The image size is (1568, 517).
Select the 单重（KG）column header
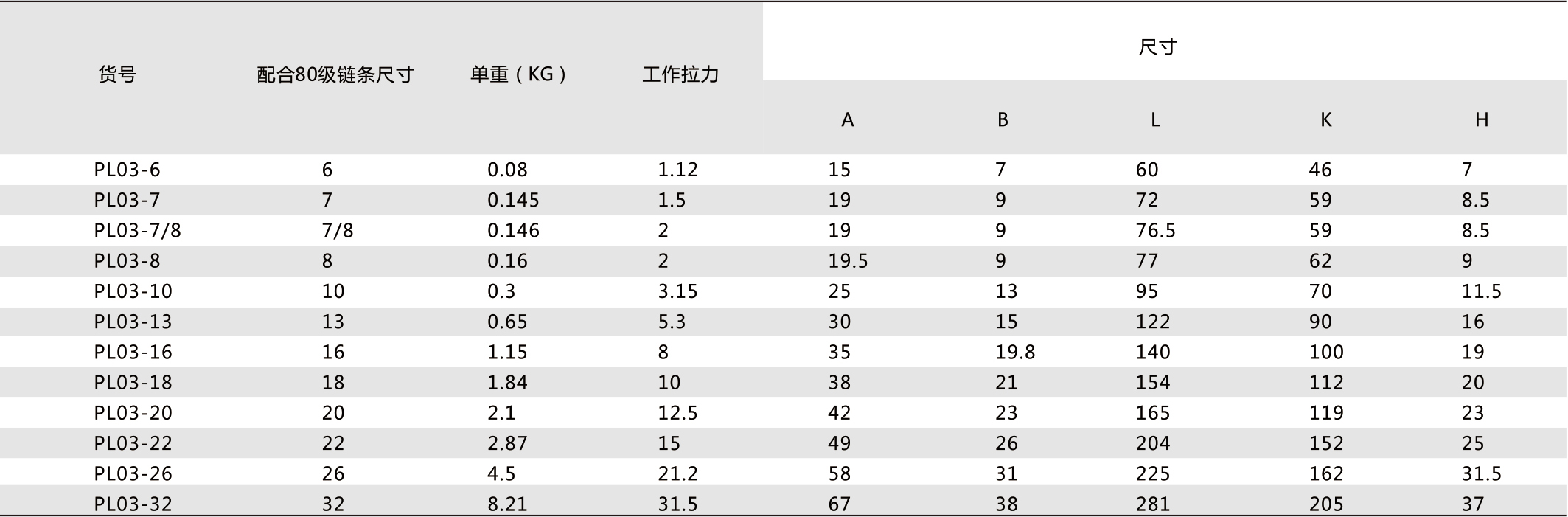click(x=518, y=74)
